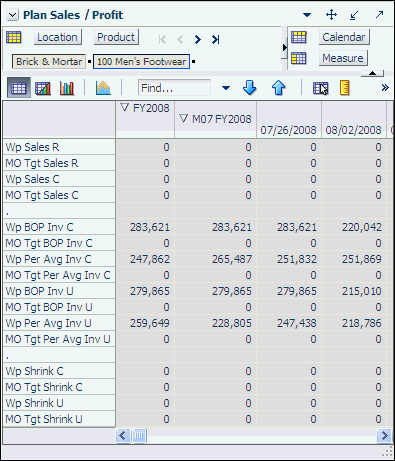Select the MO Tgt Per Avg Inv C row header
Viewport: 395px width, 461px height.
[x=59, y=275]
